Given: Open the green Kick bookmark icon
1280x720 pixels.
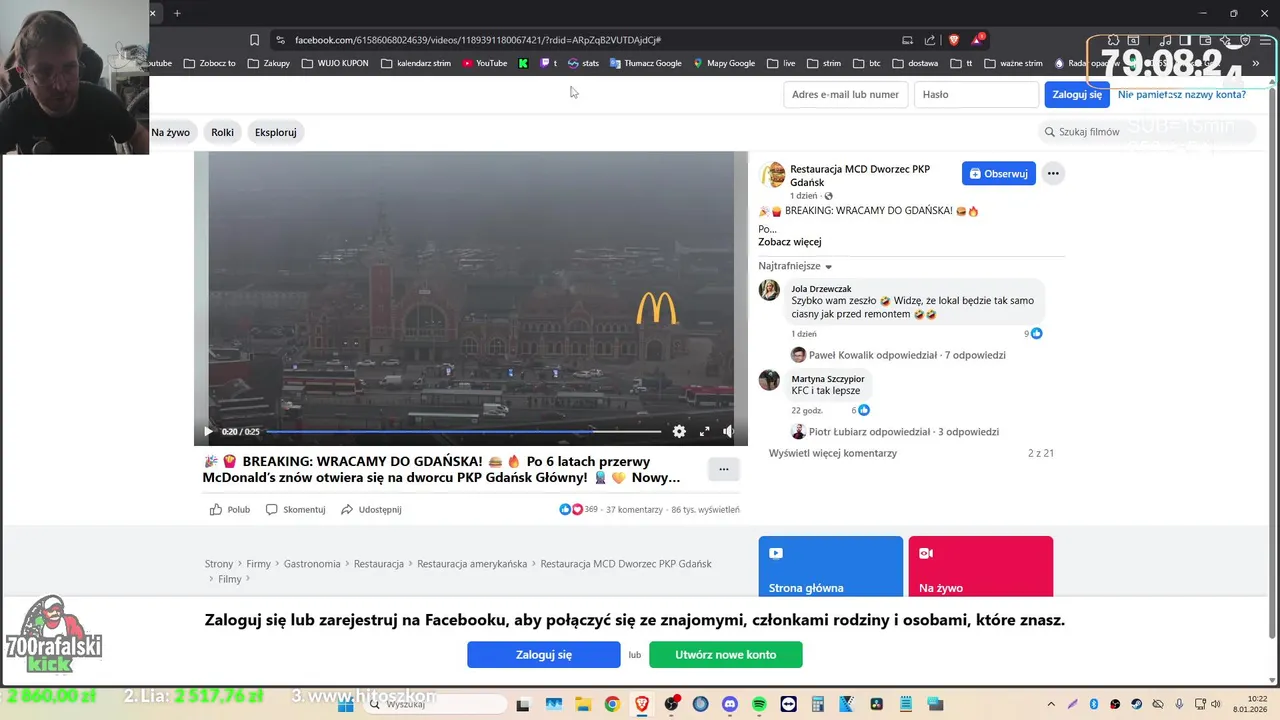Looking at the screenshot, I should (x=523, y=63).
